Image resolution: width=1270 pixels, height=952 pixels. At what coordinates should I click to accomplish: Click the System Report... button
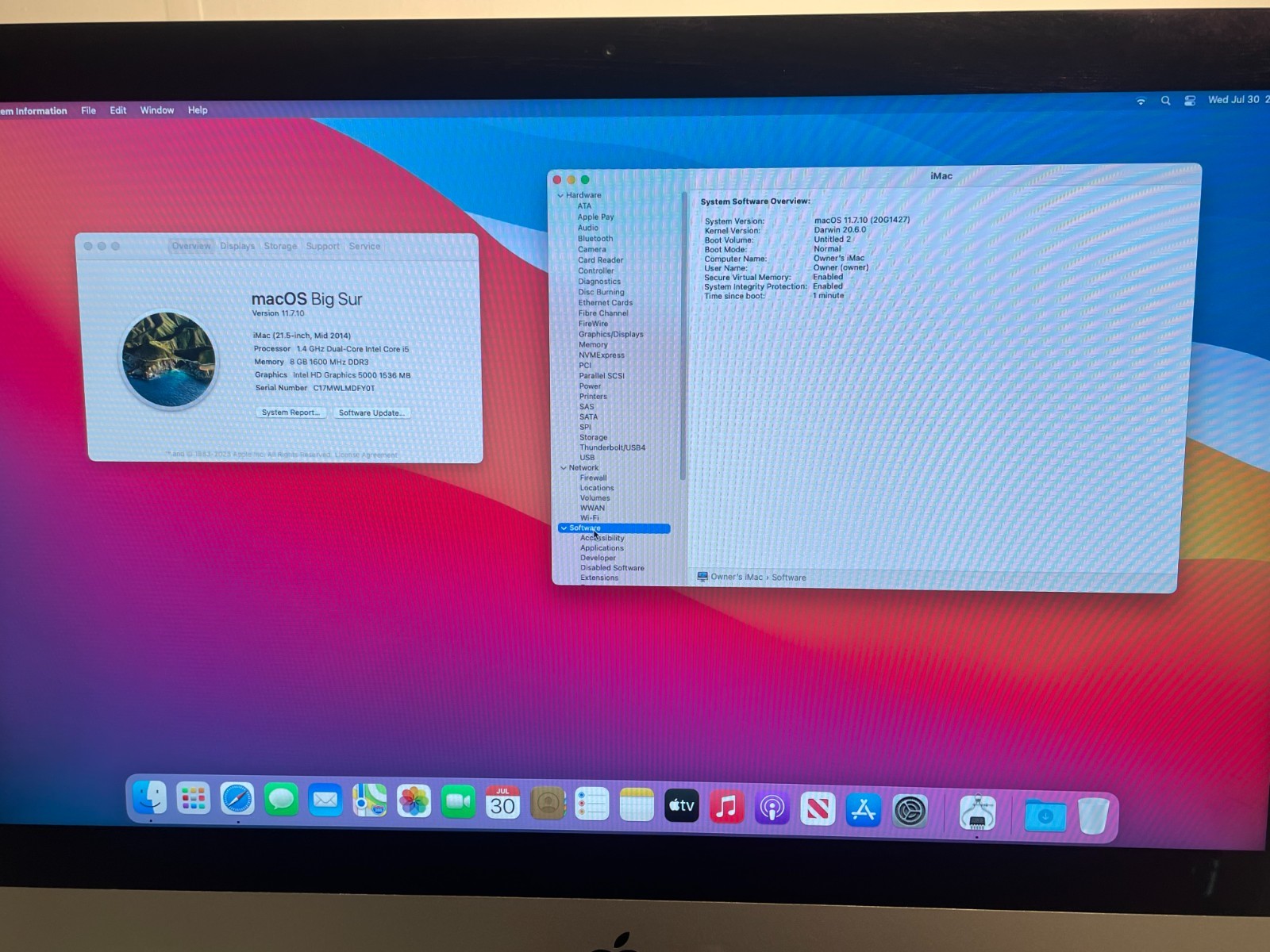[291, 413]
